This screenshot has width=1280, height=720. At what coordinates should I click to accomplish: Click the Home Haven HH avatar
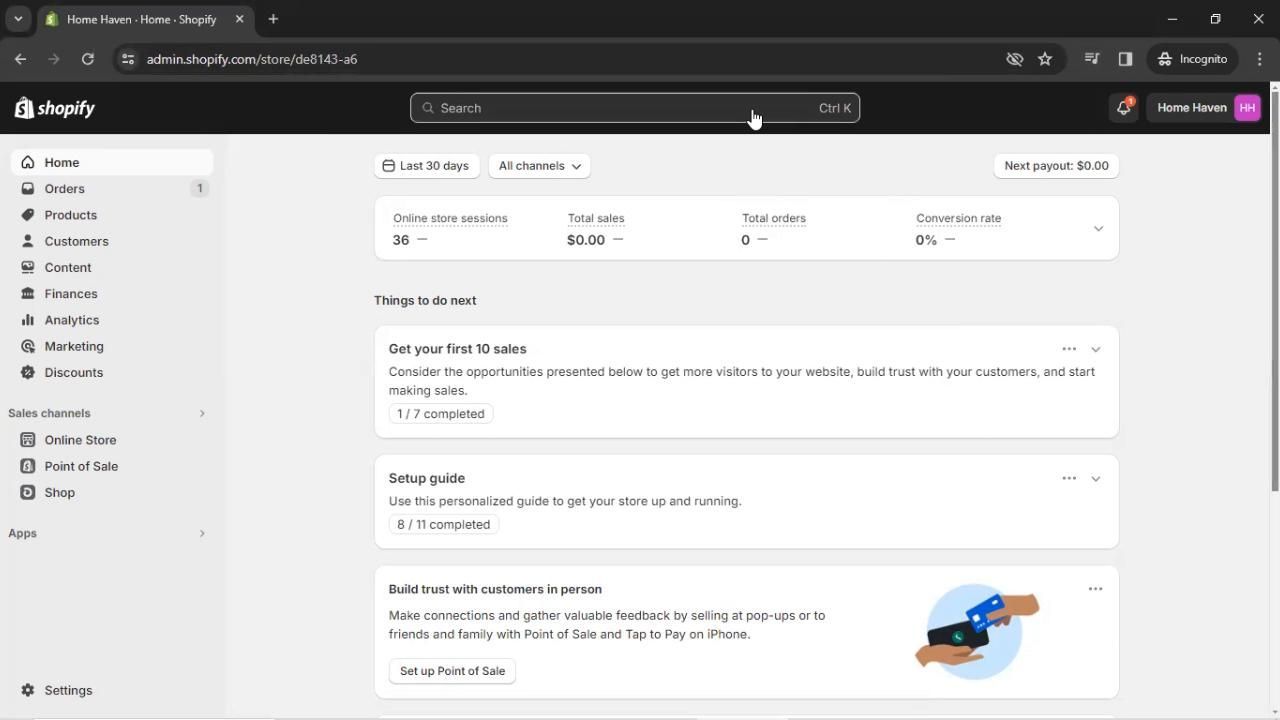coord(1246,108)
